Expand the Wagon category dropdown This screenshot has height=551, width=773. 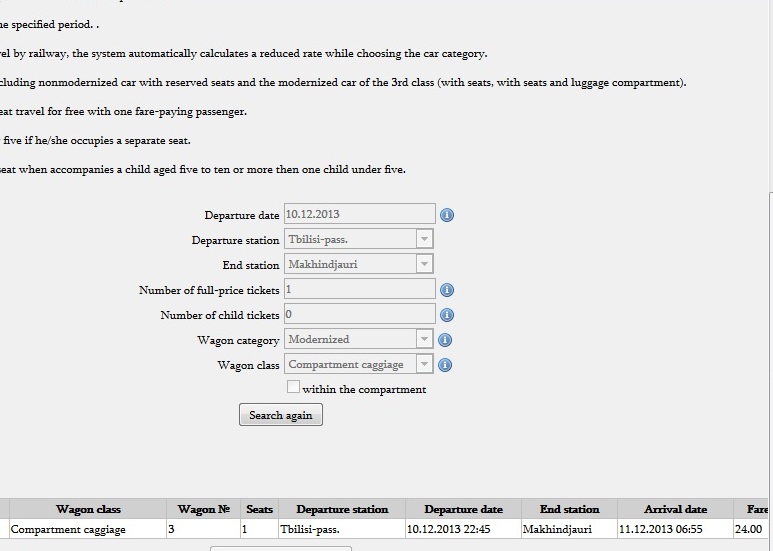(x=359, y=339)
